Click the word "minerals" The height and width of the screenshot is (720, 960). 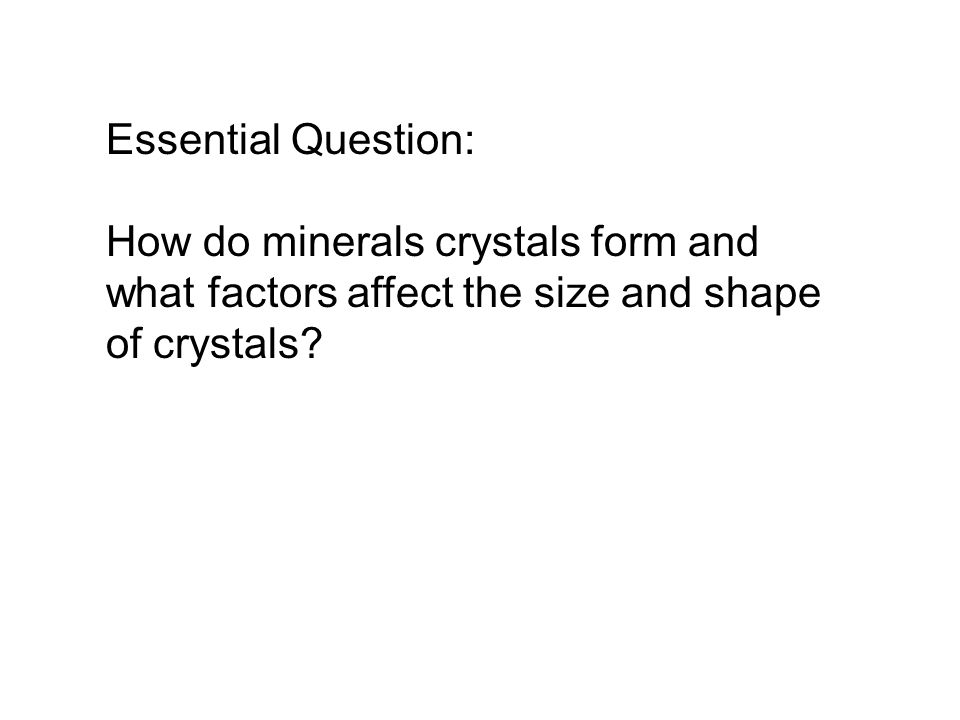point(343,242)
